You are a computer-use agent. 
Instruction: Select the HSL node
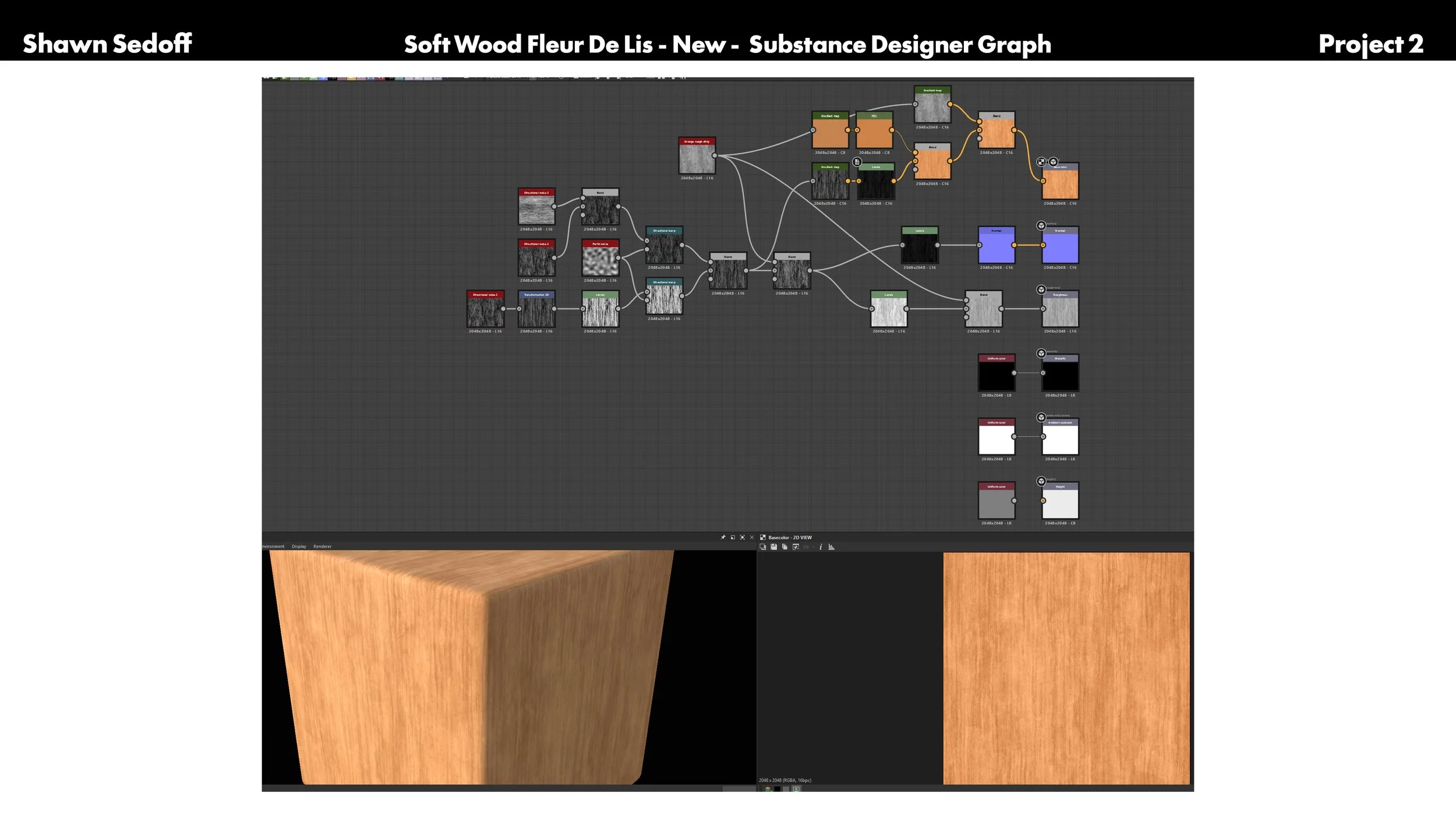(x=874, y=130)
